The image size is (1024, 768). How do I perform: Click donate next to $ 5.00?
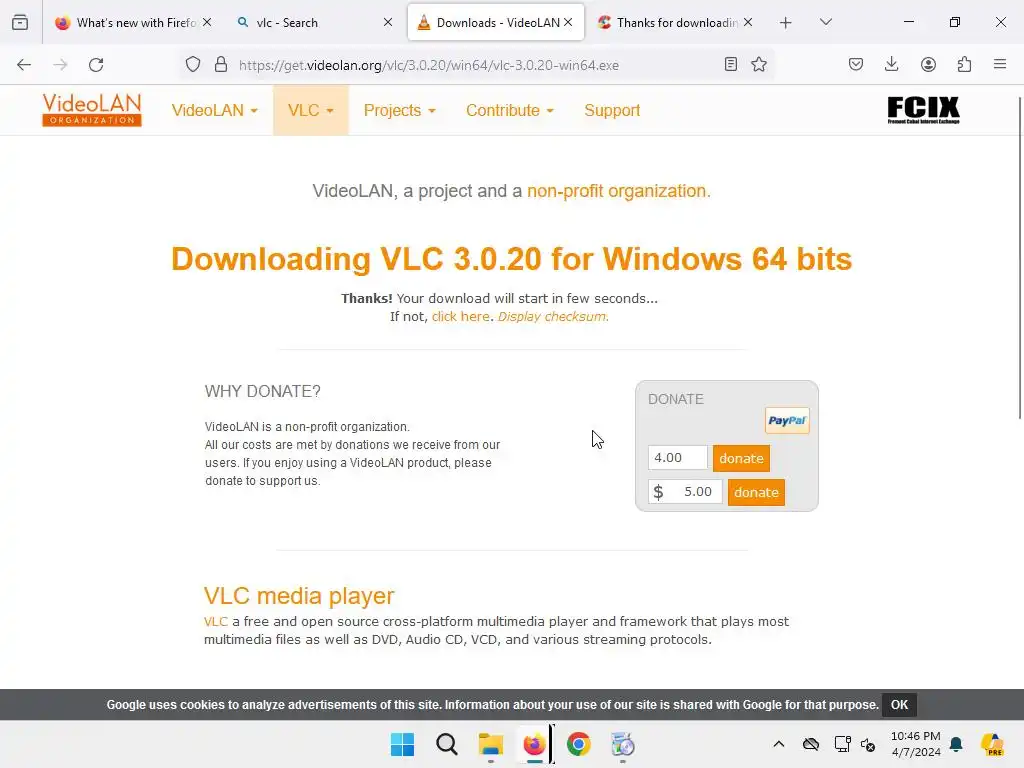756,492
